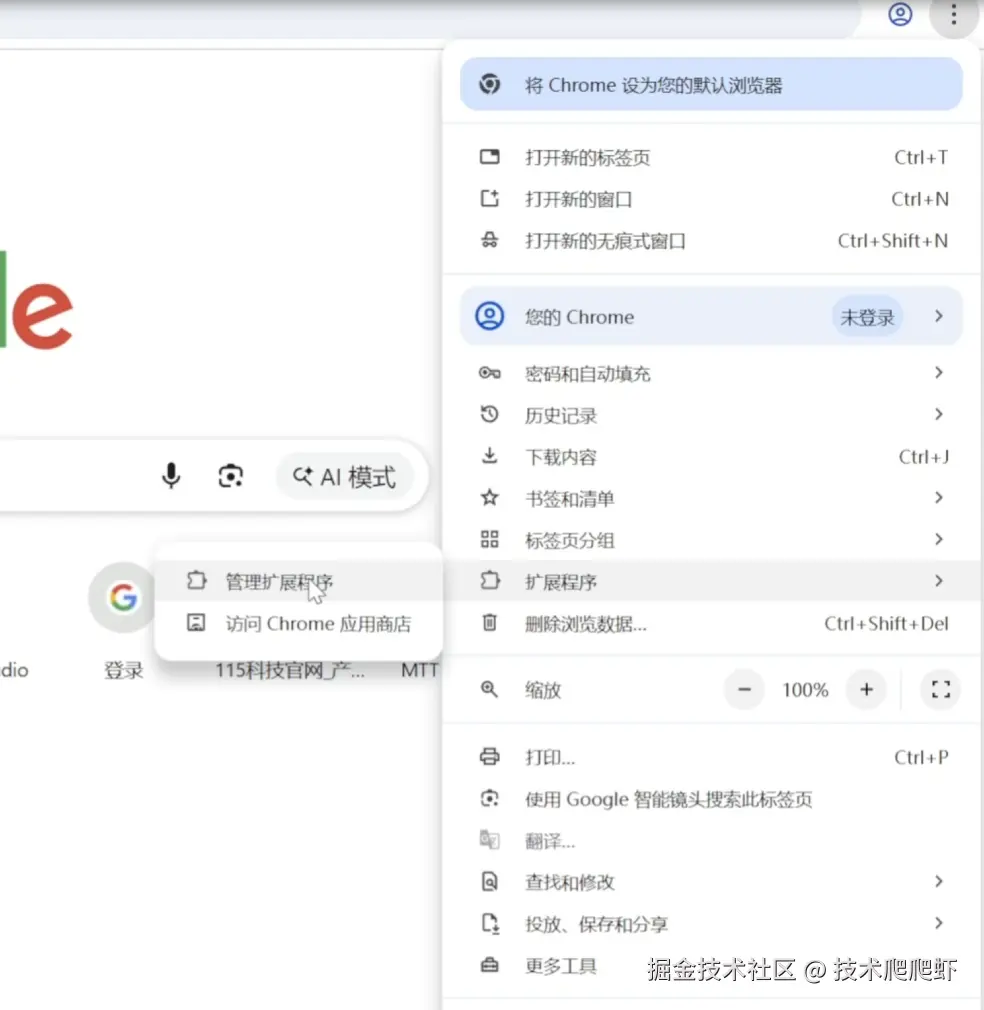Expand the 查找和修改 submenu chevron
984x1010 pixels.
coord(939,881)
